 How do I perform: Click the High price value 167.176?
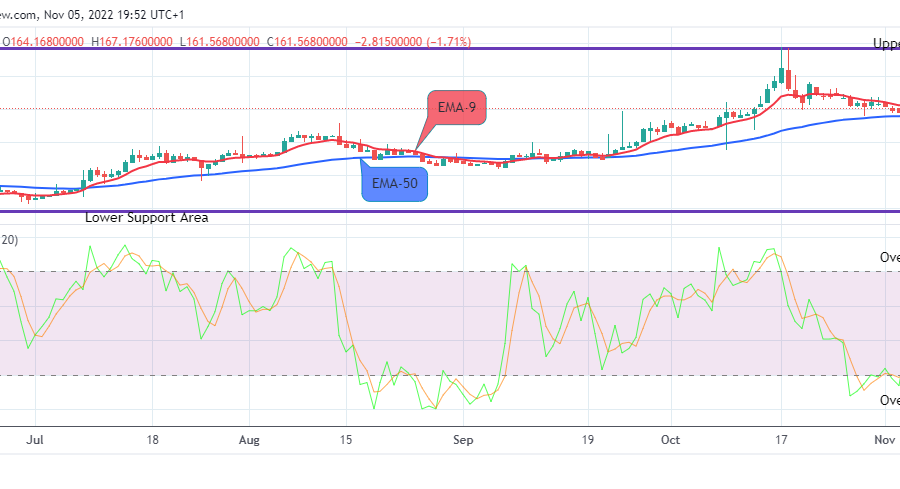coord(134,41)
